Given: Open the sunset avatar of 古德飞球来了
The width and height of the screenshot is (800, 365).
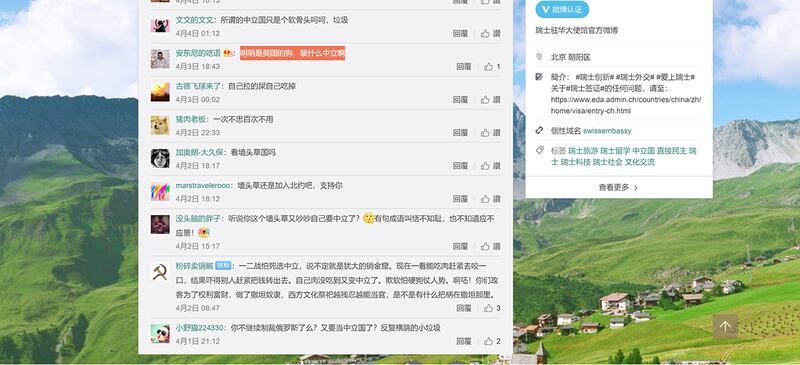Looking at the screenshot, I should pyautogui.click(x=160, y=92).
